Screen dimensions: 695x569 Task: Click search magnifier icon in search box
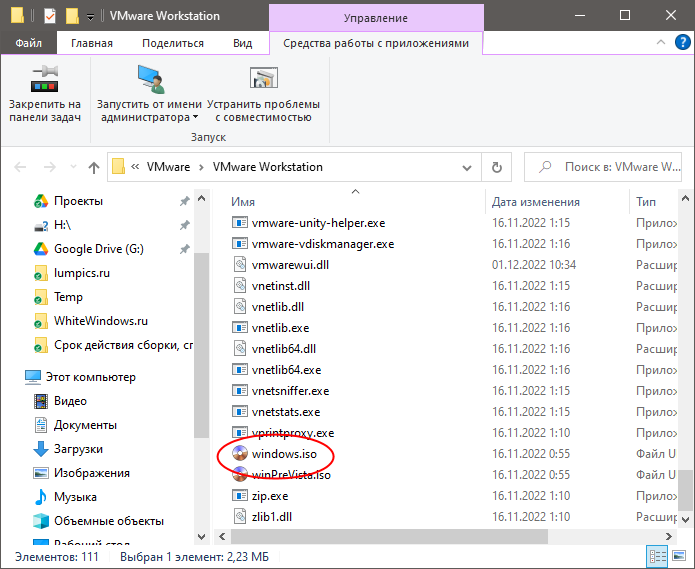coord(545,167)
